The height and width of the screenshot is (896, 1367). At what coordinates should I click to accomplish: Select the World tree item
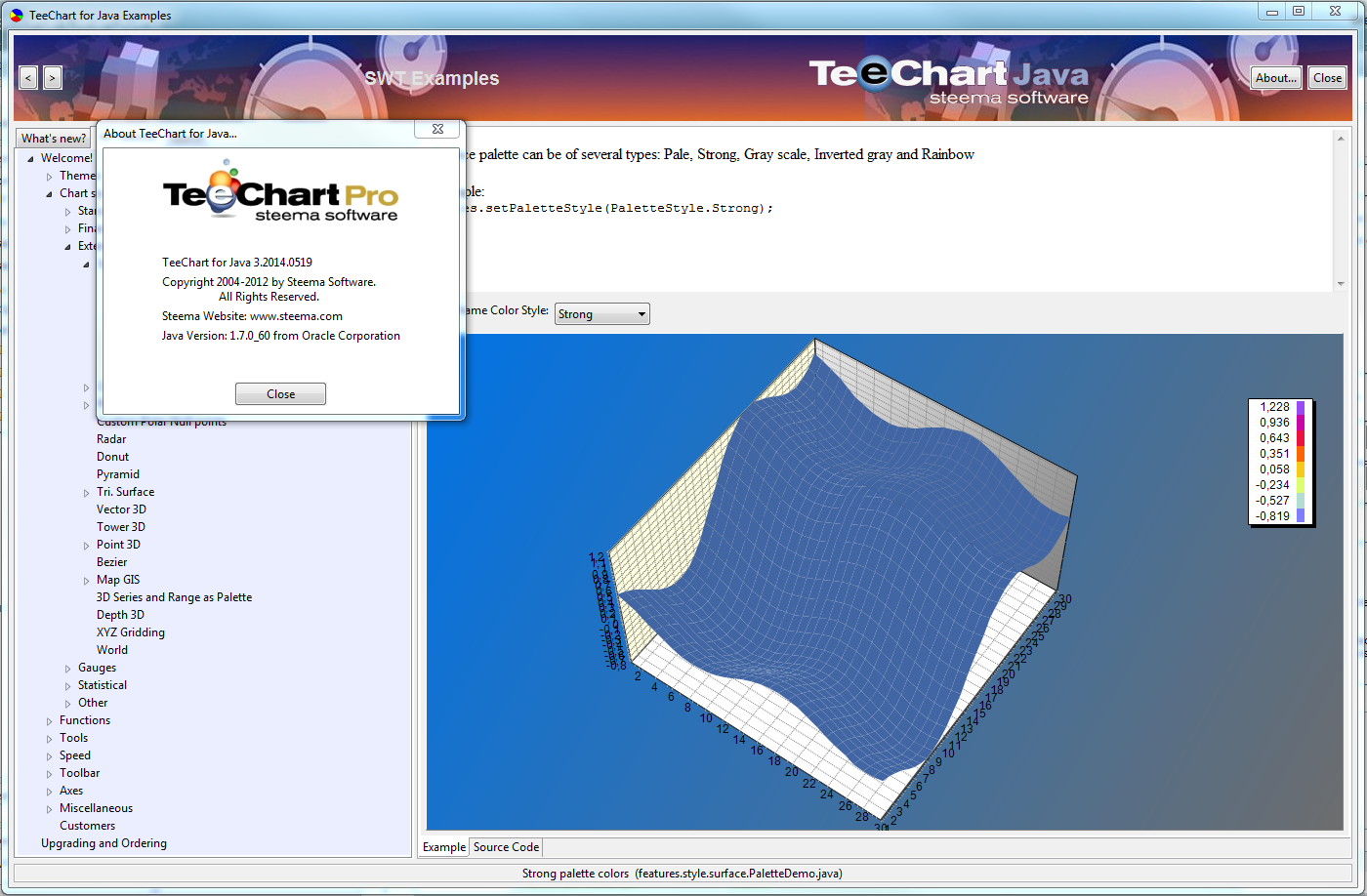pos(112,650)
